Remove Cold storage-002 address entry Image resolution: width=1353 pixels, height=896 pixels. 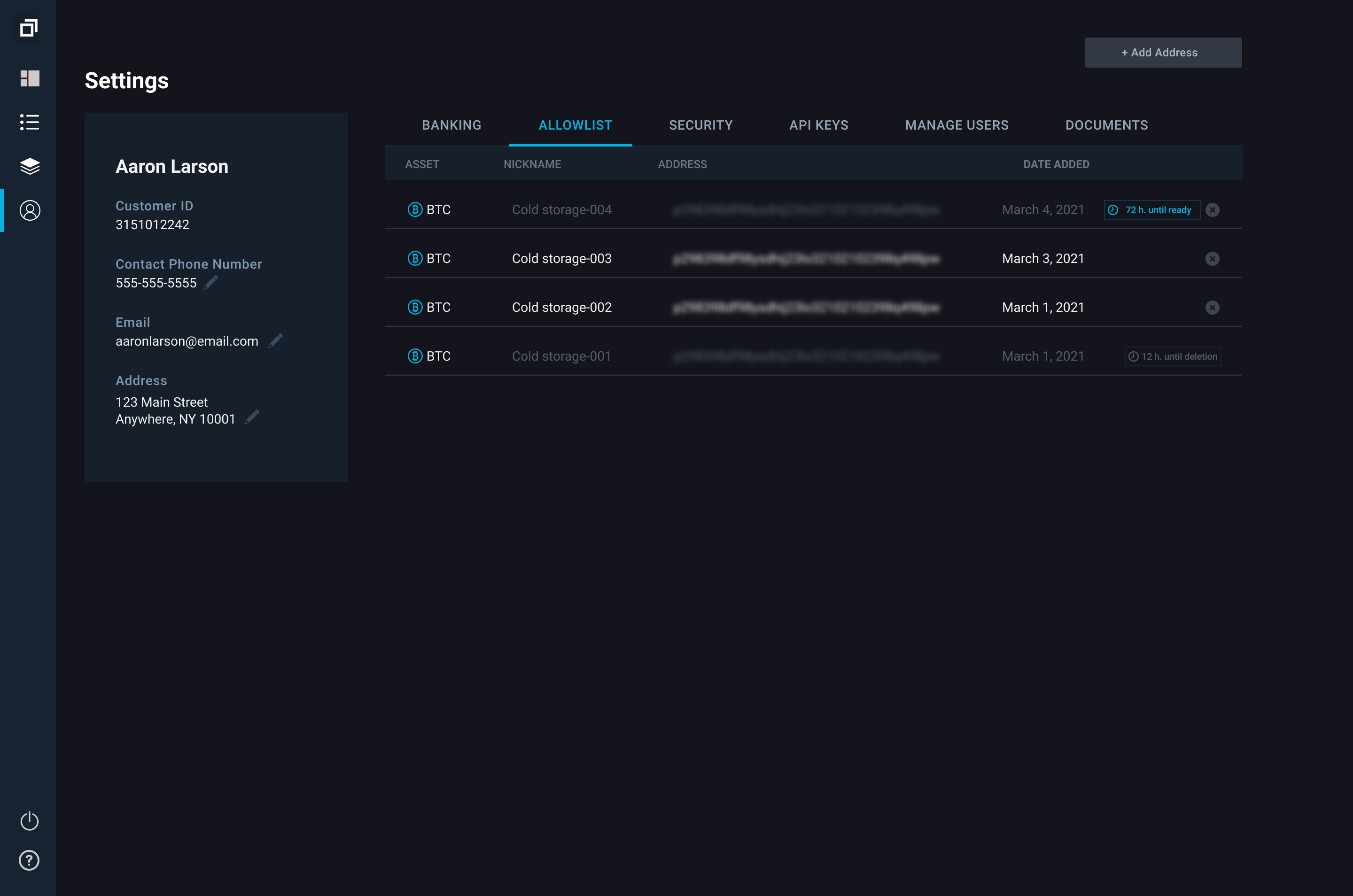1212,308
